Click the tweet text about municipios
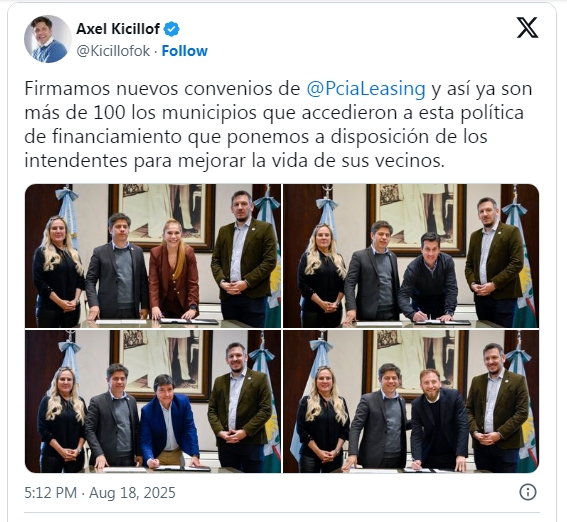Image resolution: width=567 pixels, height=522 pixels. [x=278, y=125]
